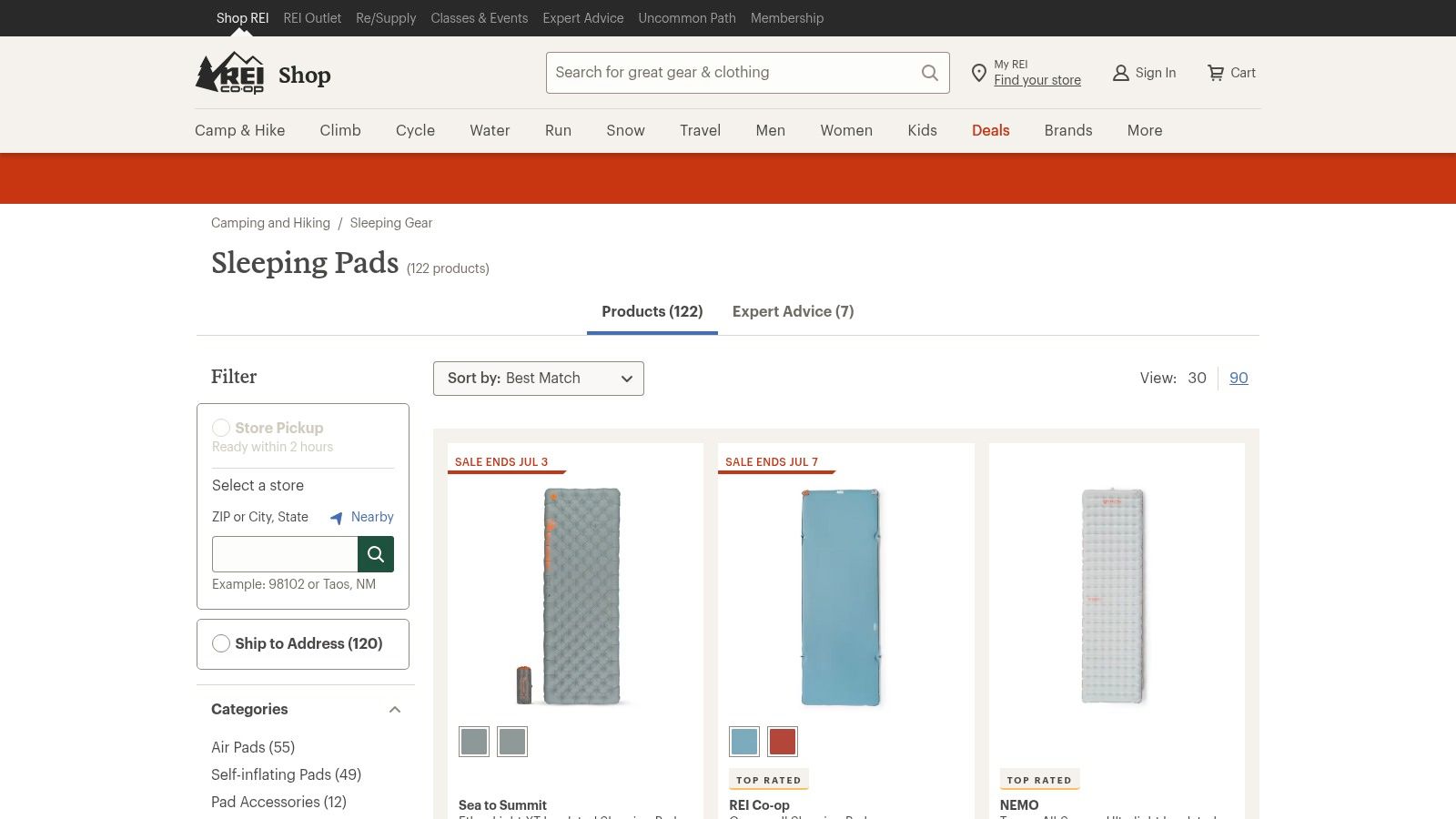1456x819 pixels.
Task: Go to Re/Supply
Action: coord(386,18)
